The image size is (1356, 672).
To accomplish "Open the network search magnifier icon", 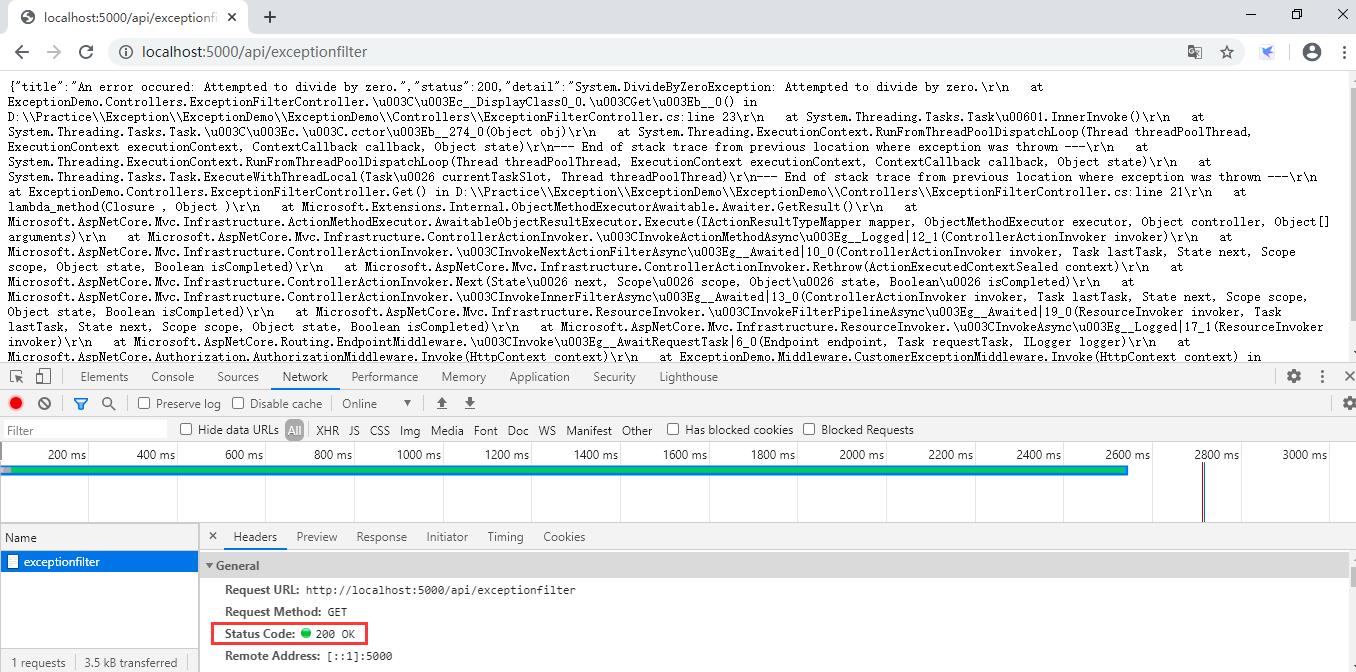I will pyautogui.click(x=108, y=403).
